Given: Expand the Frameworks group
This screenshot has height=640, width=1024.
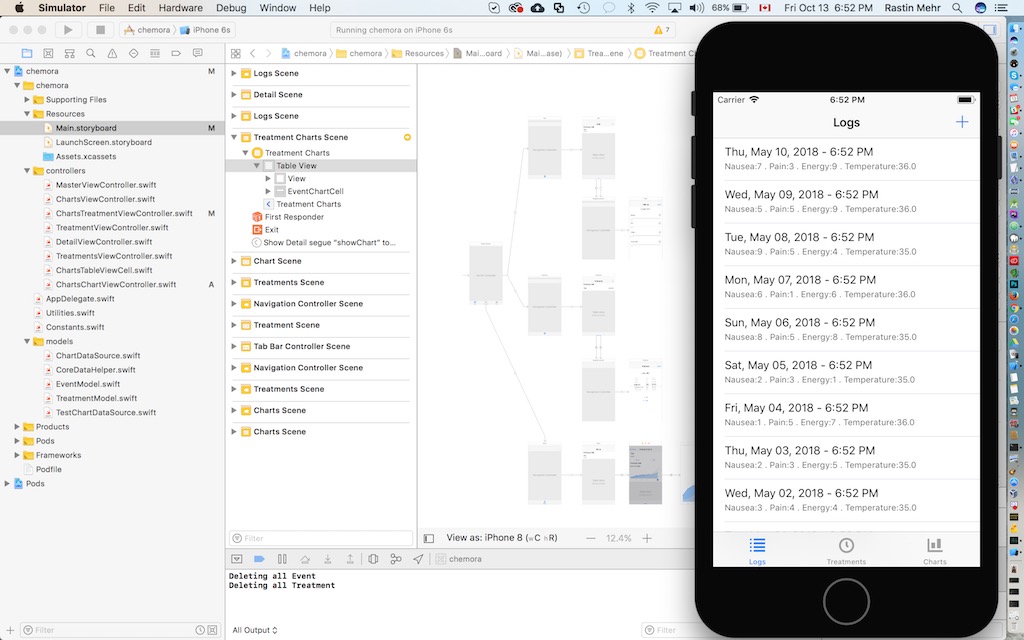Looking at the screenshot, I should click(17, 455).
